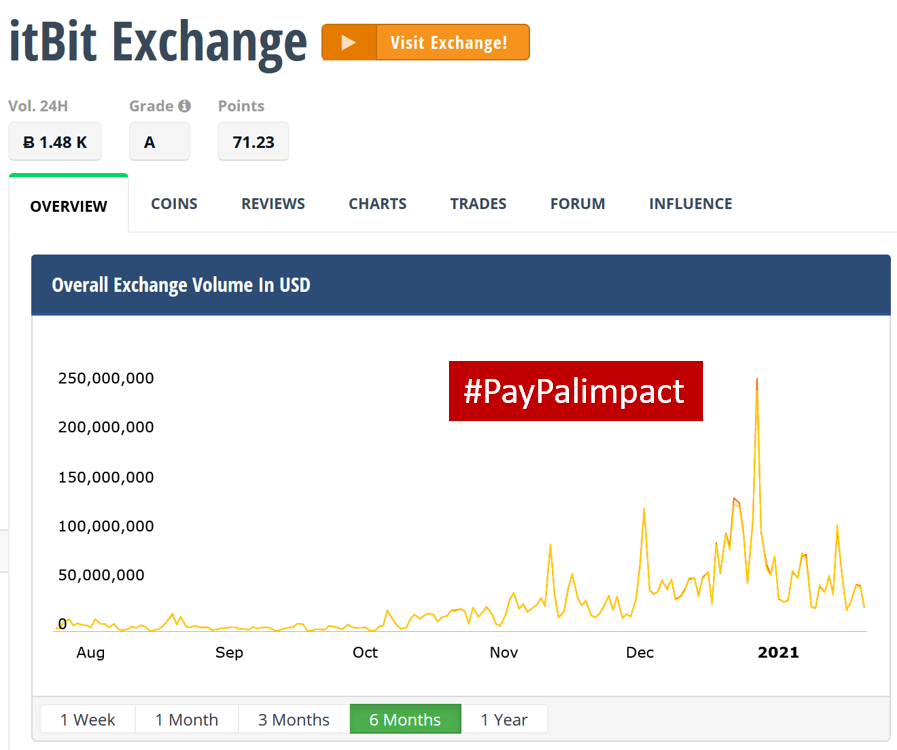The width and height of the screenshot is (897, 750).
Task: Select the 1 Week time range
Action: [87, 719]
